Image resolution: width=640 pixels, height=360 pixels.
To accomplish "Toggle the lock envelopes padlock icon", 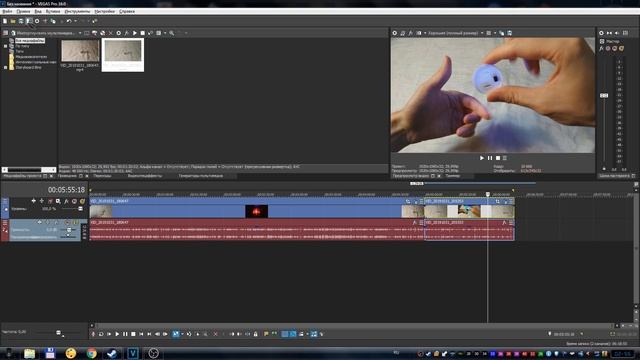I will 256,334.
